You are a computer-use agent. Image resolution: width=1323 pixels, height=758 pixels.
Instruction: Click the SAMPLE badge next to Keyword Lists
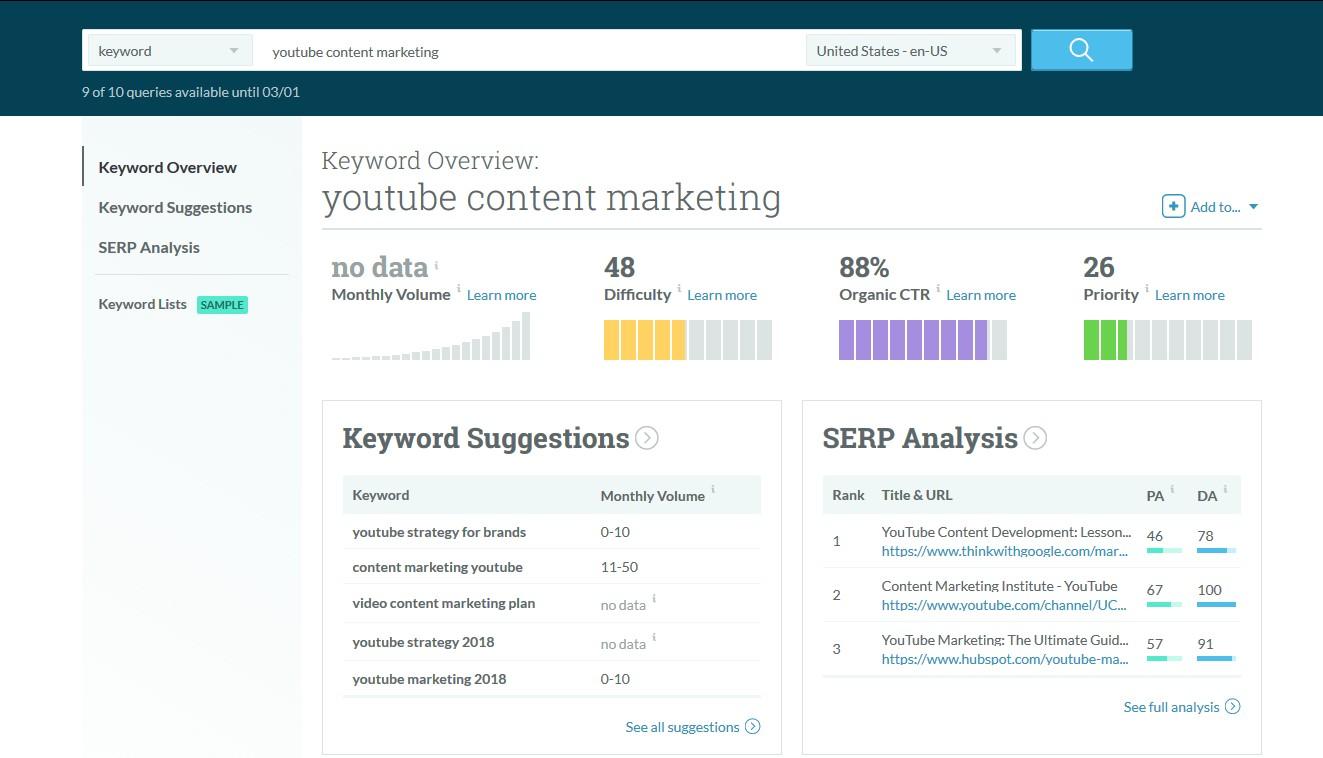click(x=222, y=305)
